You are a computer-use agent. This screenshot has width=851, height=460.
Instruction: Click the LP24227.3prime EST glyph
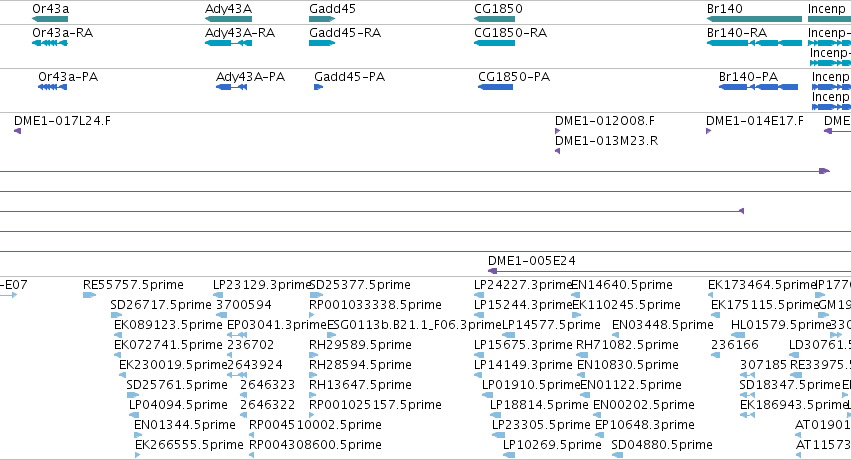(x=479, y=295)
